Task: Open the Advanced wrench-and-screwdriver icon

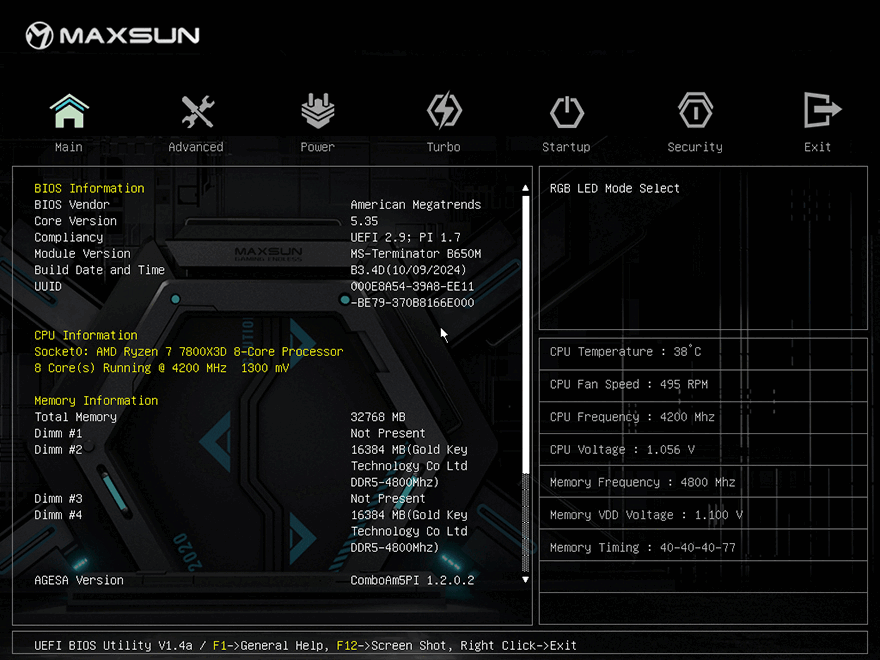Action: point(198,111)
